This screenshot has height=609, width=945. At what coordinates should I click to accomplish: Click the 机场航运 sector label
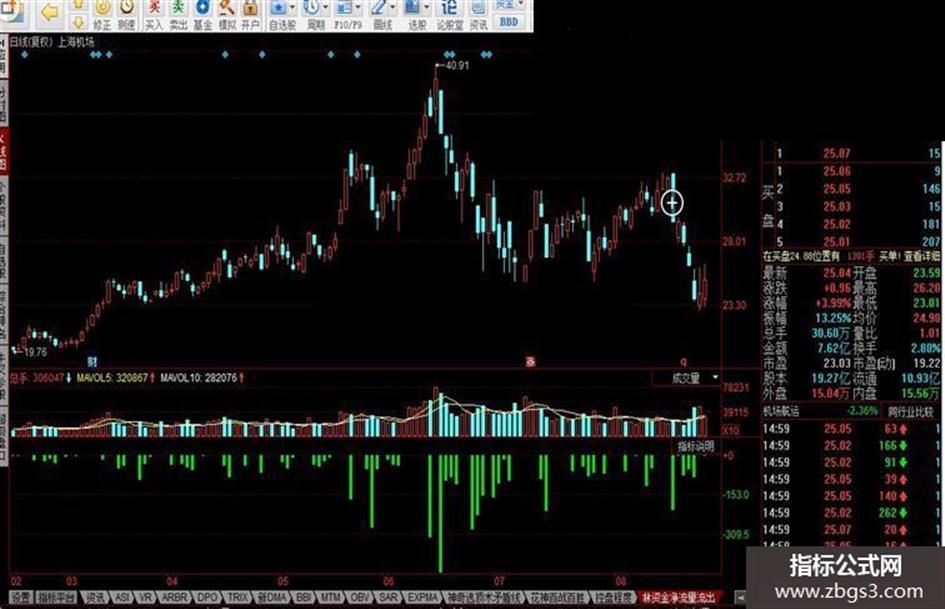[782, 412]
